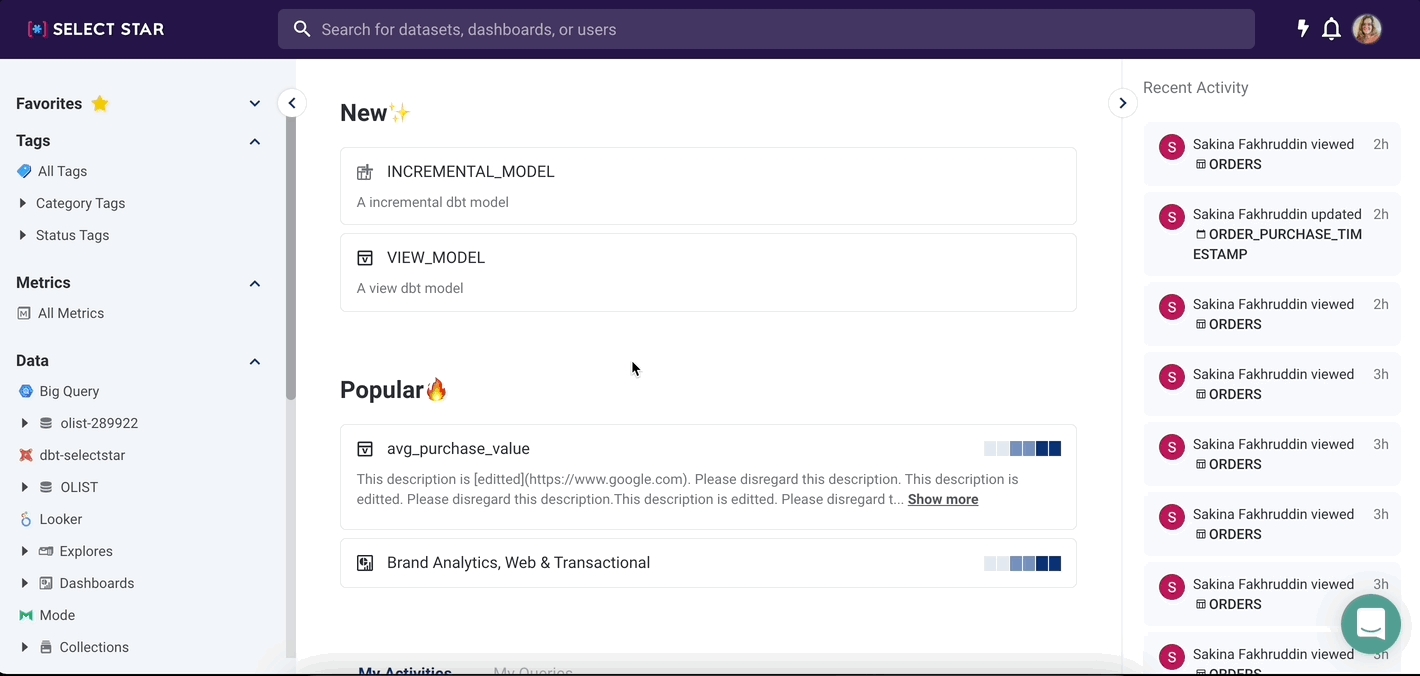Expand the olist-289922 database node
This screenshot has height=676, width=1420.
pyautogui.click(x=24, y=423)
